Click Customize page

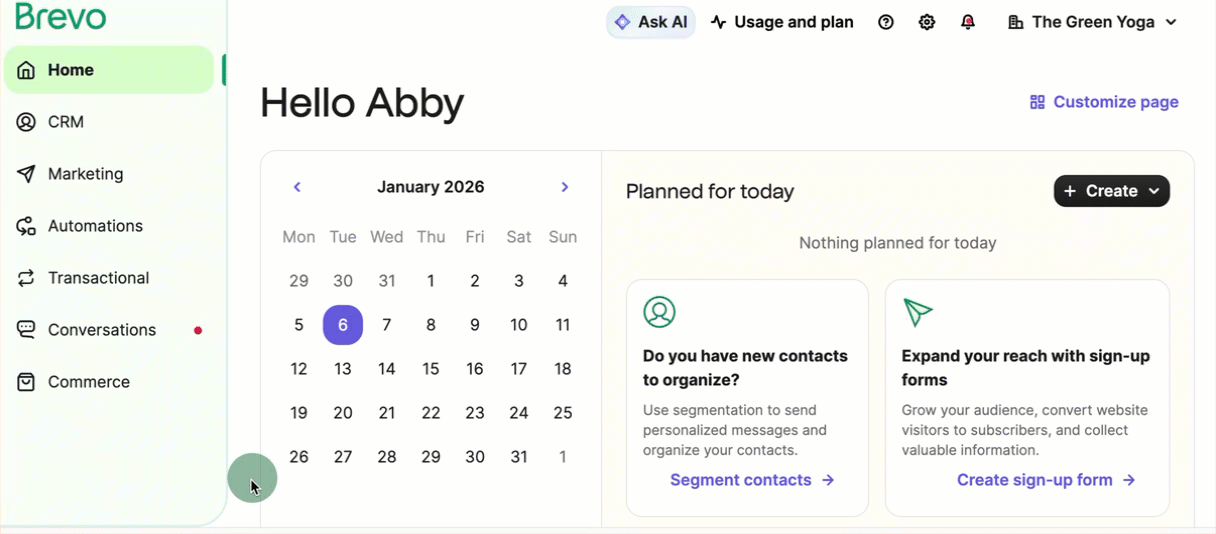pyautogui.click(x=1104, y=102)
